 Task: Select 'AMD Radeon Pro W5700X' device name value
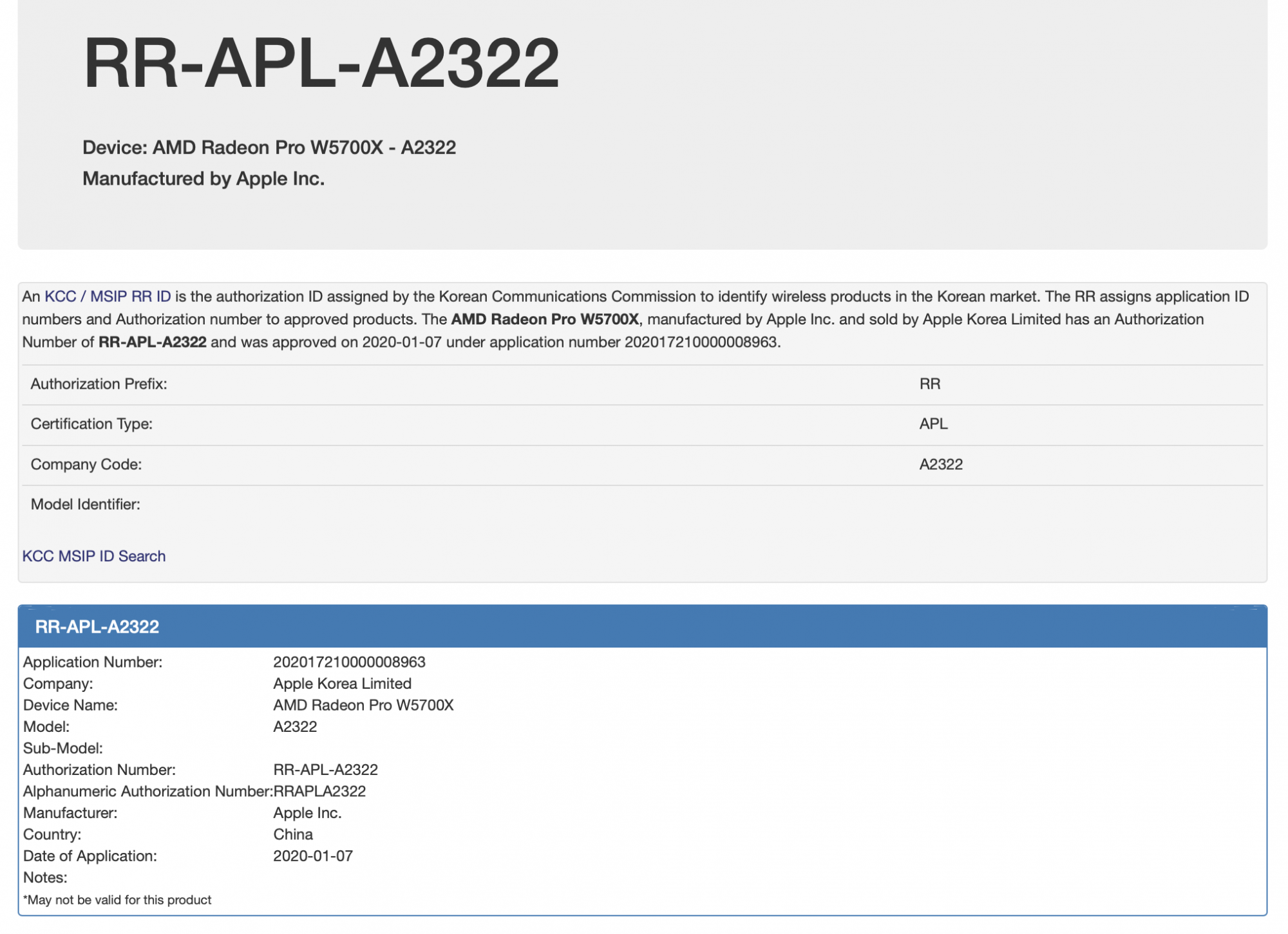tap(364, 705)
